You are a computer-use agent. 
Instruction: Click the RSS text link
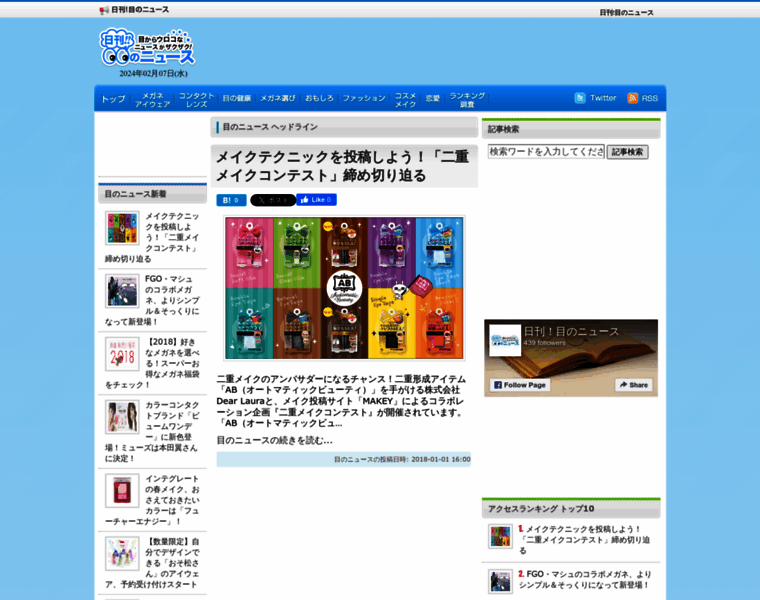click(649, 98)
